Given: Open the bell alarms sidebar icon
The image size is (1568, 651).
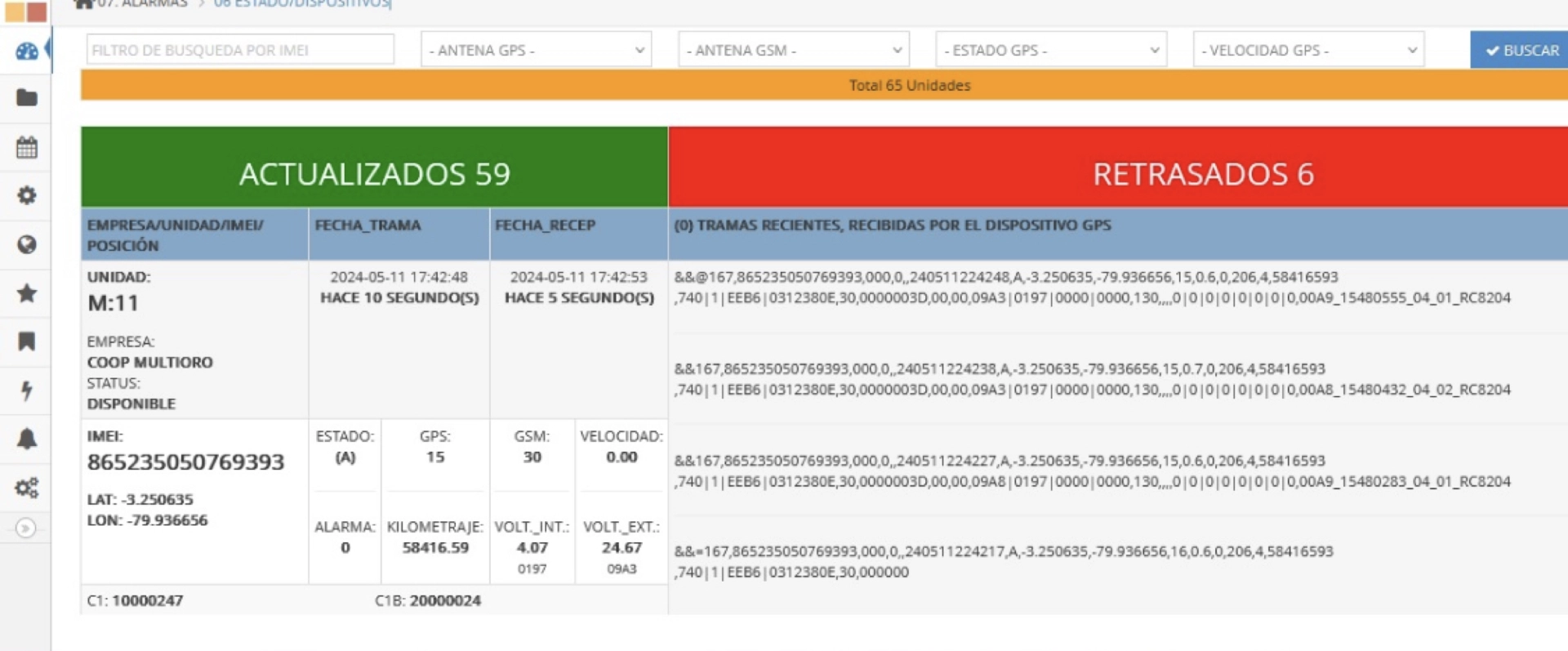Looking at the screenshot, I should (27, 439).
